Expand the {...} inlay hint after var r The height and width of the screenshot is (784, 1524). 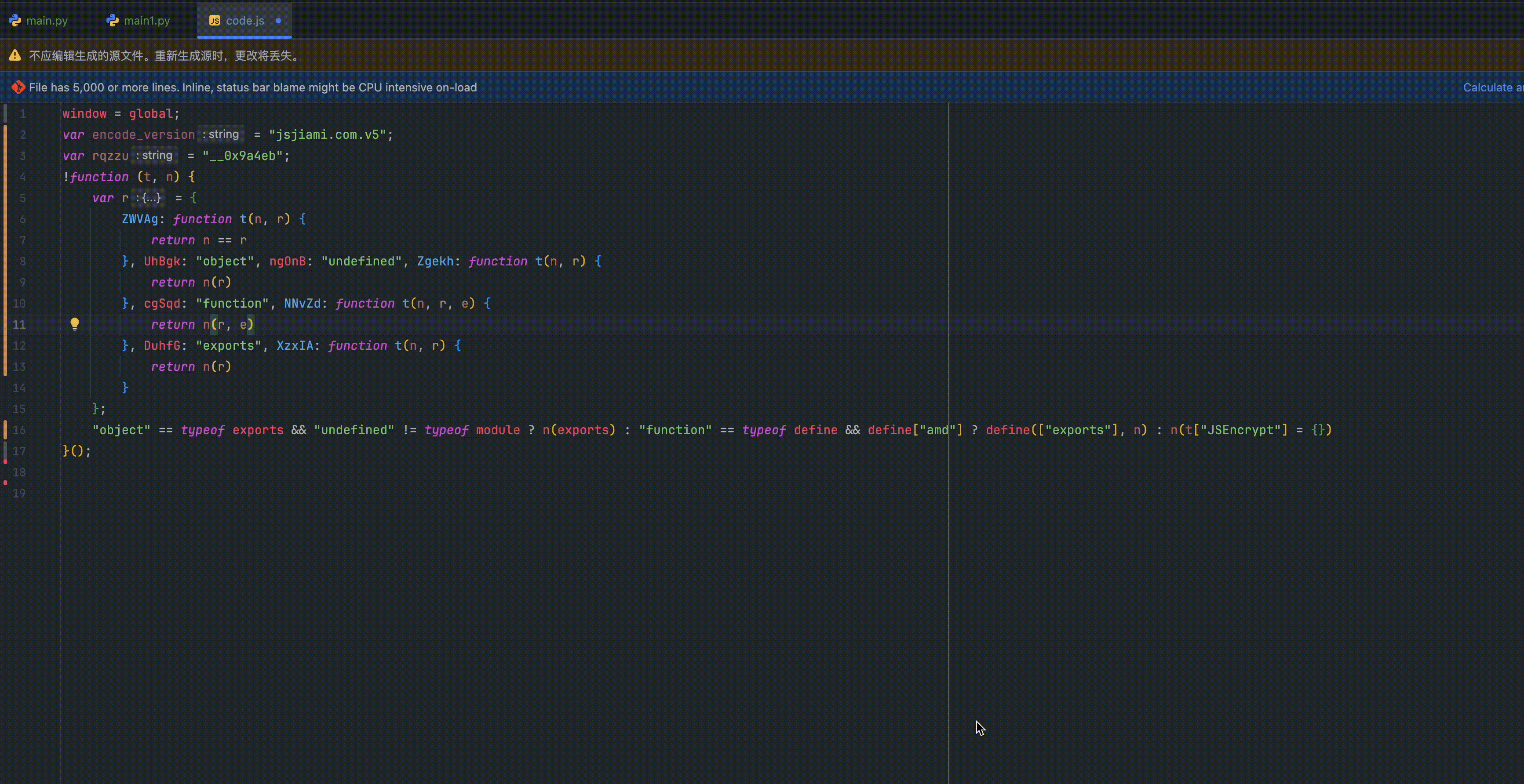click(150, 198)
